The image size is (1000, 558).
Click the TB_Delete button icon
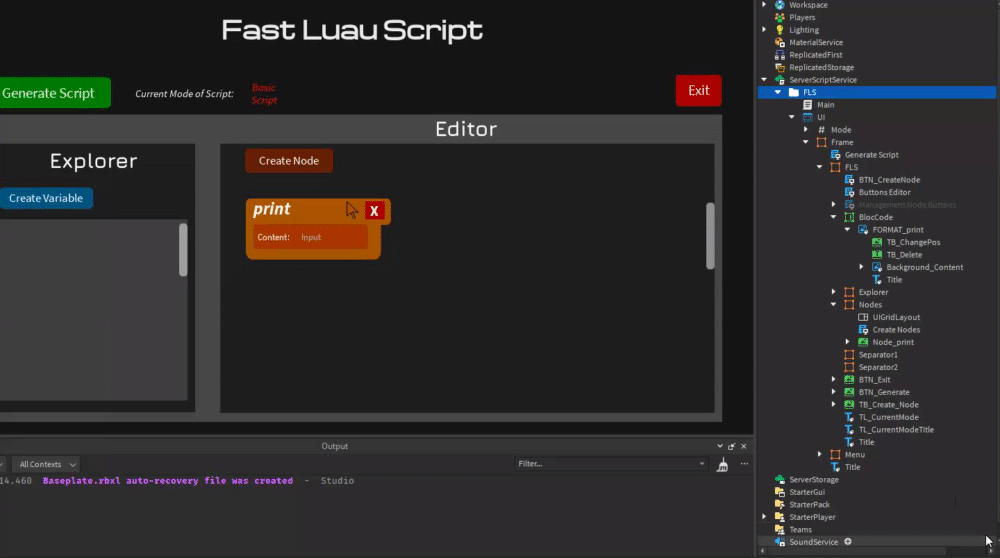tap(877, 254)
